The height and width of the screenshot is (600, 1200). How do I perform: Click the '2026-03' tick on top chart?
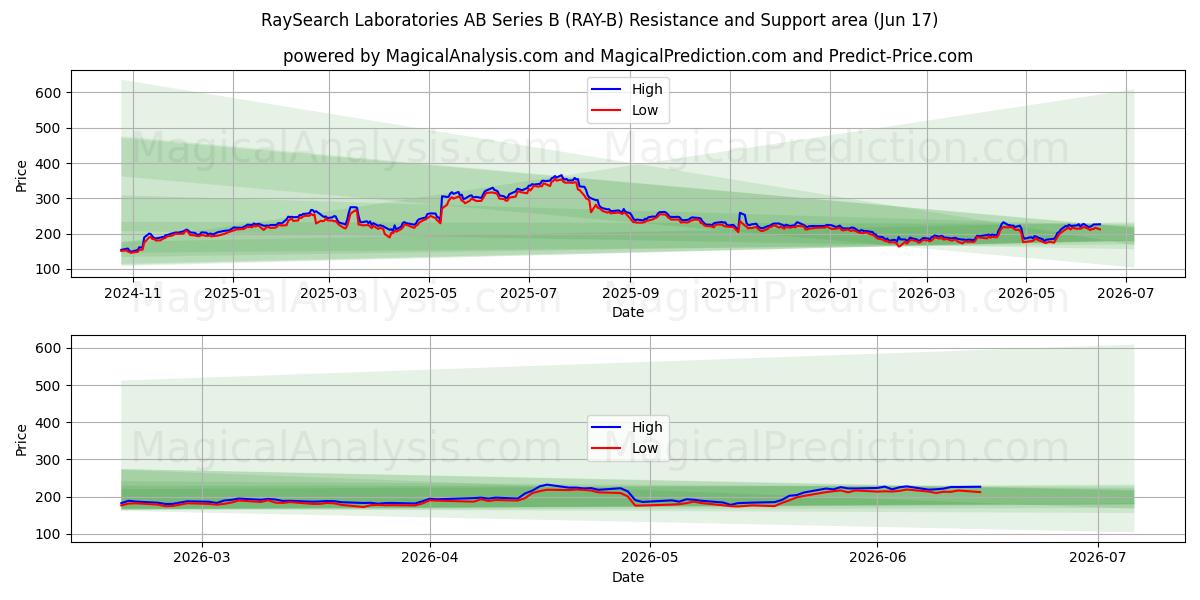tap(926, 293)
